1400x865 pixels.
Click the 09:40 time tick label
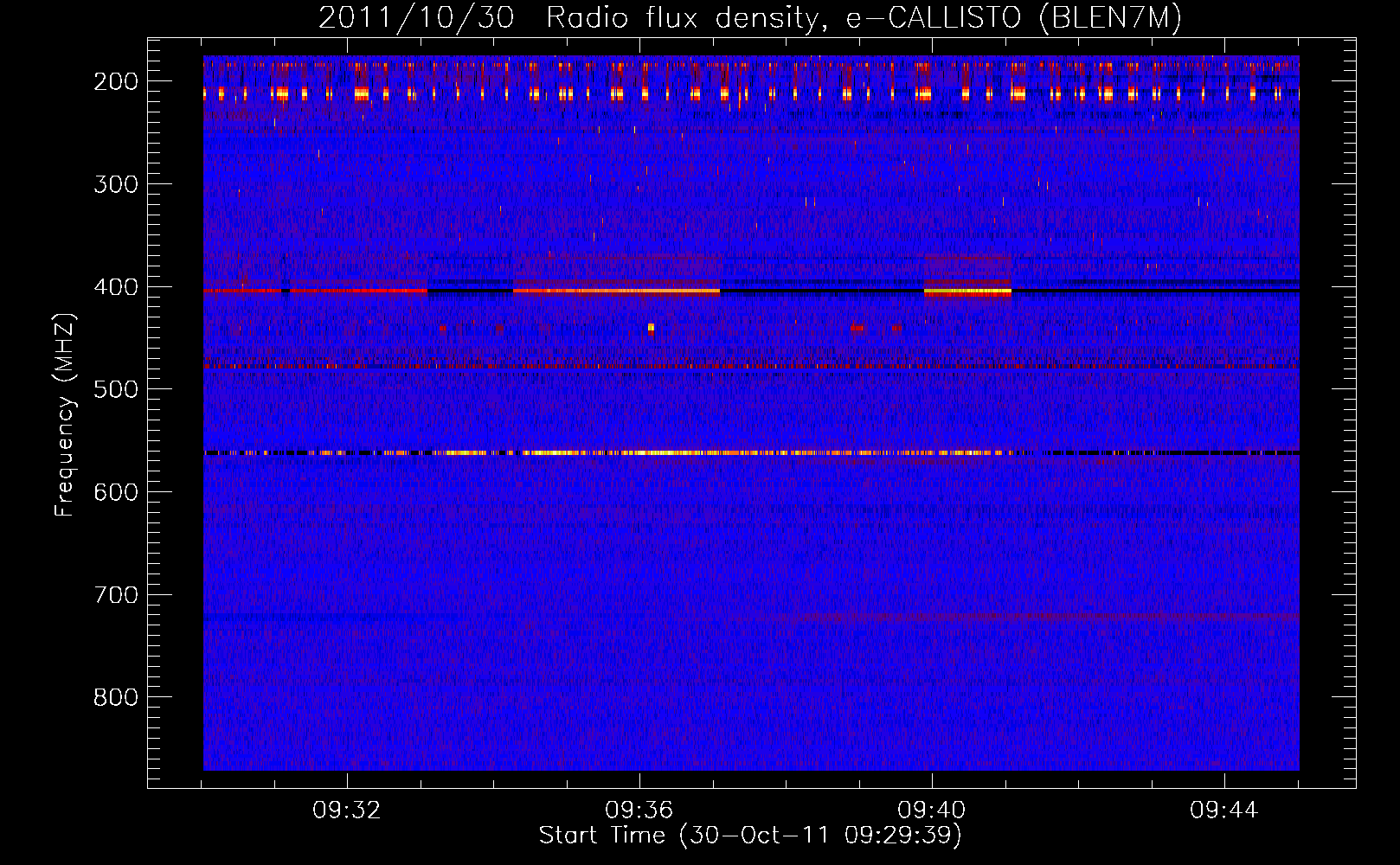coord(932,811)
